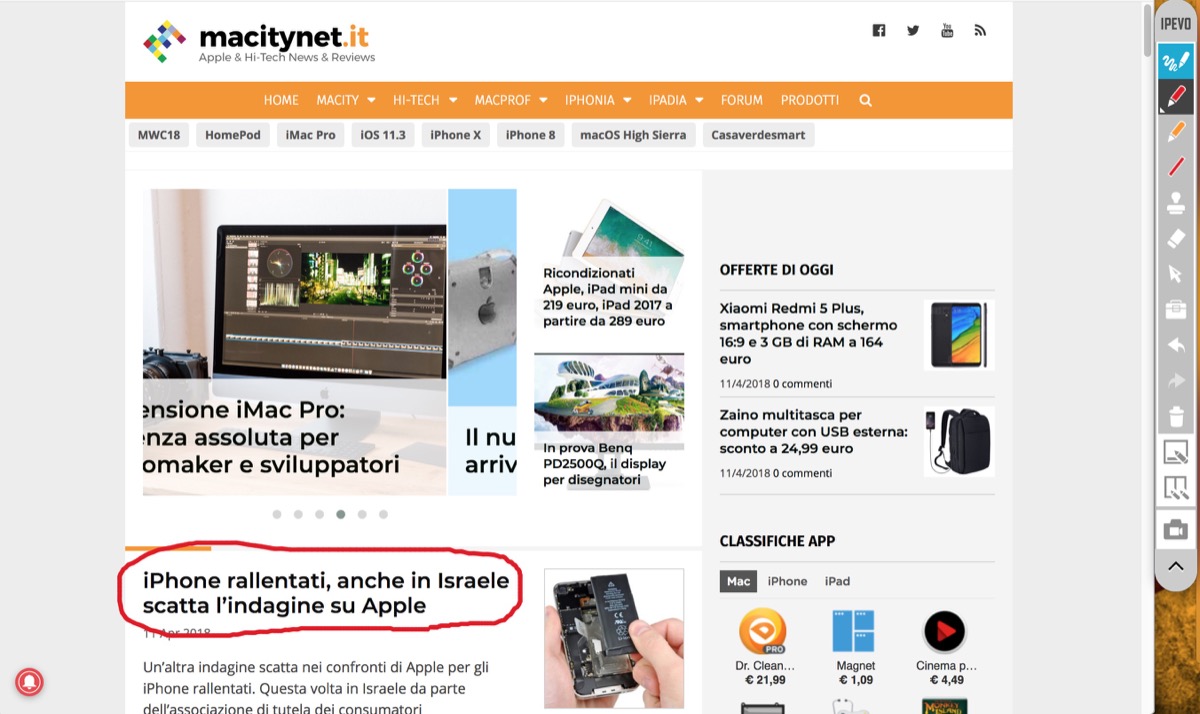Select the first carousel slide dot
Image resolution: width=1200 pixels, height=714 pixels.
(277, 514)
